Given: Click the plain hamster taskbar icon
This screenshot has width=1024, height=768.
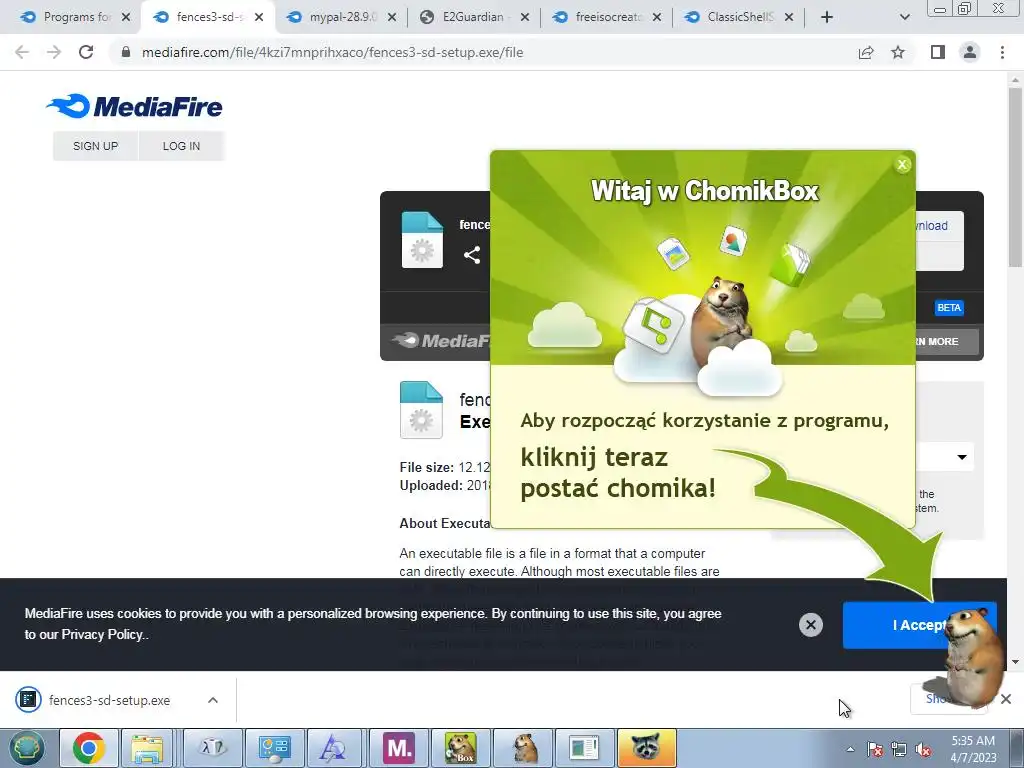Looking at the screenshot, I should pos(522,748).
